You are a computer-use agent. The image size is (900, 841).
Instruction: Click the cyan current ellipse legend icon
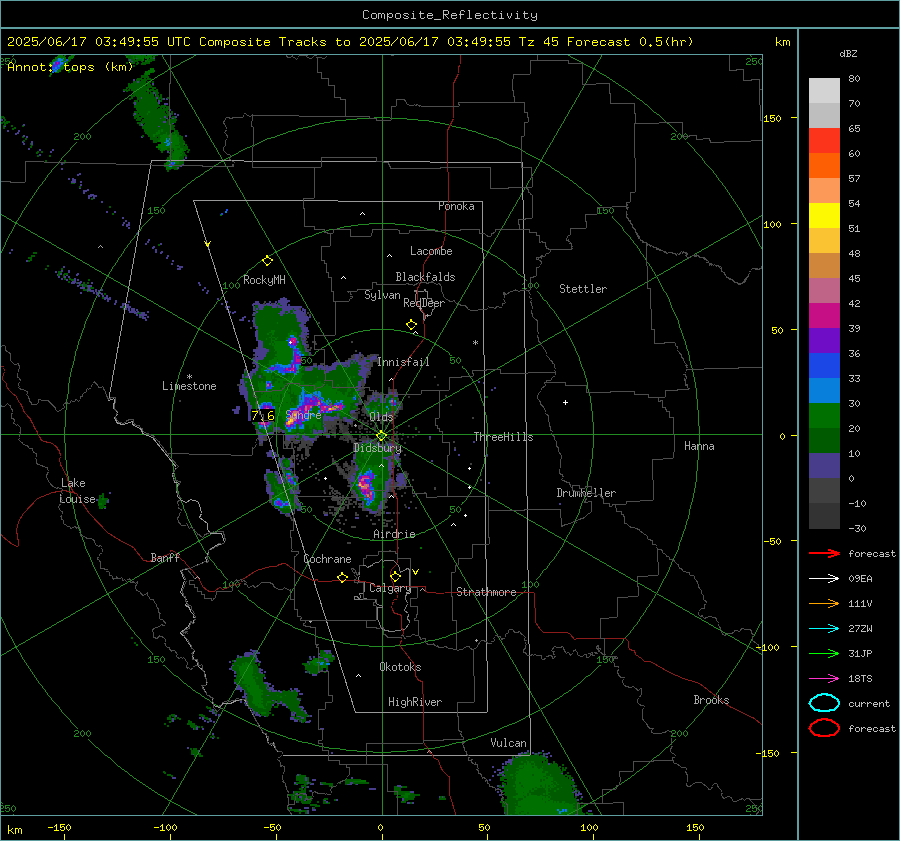(824, 703)
